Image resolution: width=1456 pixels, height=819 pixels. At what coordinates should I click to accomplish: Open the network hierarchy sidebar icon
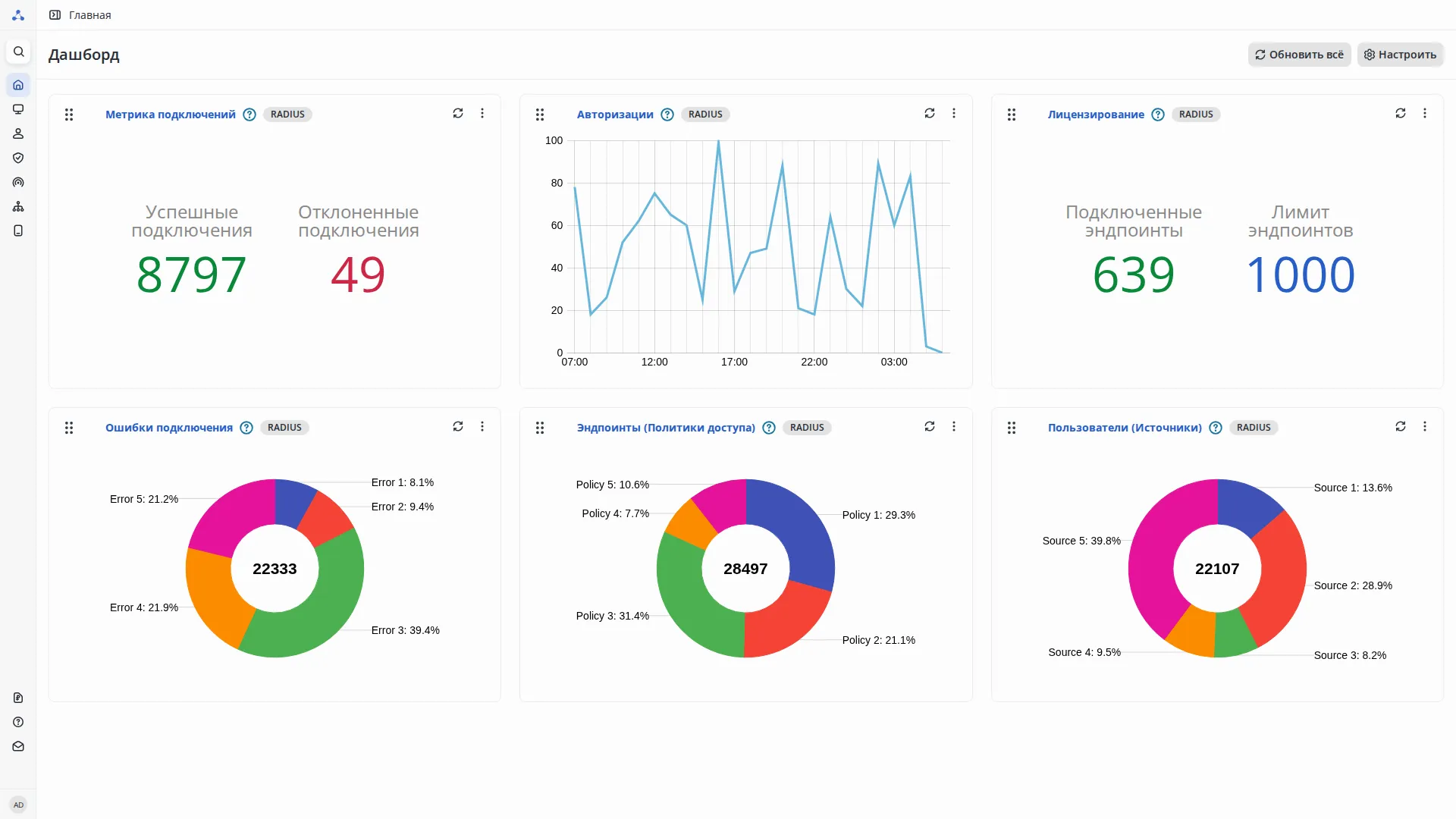click(x=18, y=206)
